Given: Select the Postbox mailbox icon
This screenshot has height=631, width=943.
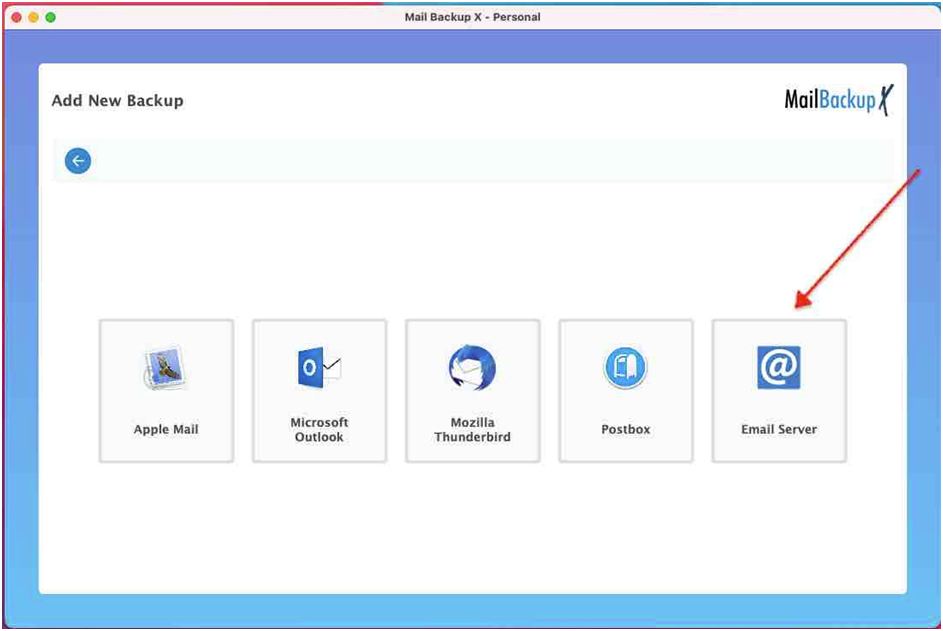Looking at the screenshot, I should tap(625, 367).
